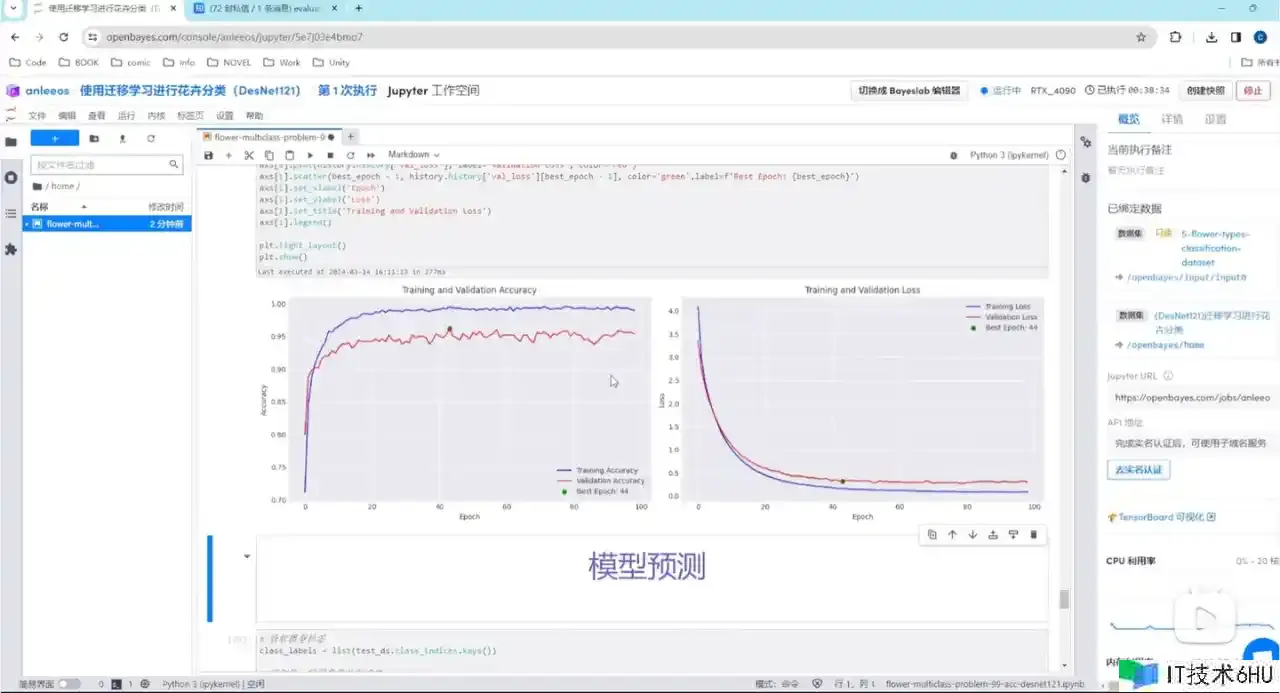The image size is (1280, 693).
Task: Open the 文件 menu
Action: 37,116
